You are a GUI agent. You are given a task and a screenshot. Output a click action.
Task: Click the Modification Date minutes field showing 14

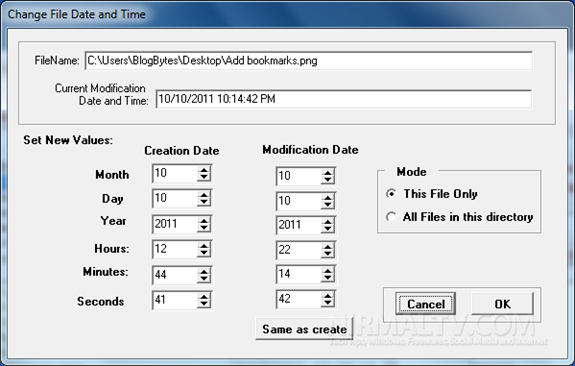(x=299, y=274)
